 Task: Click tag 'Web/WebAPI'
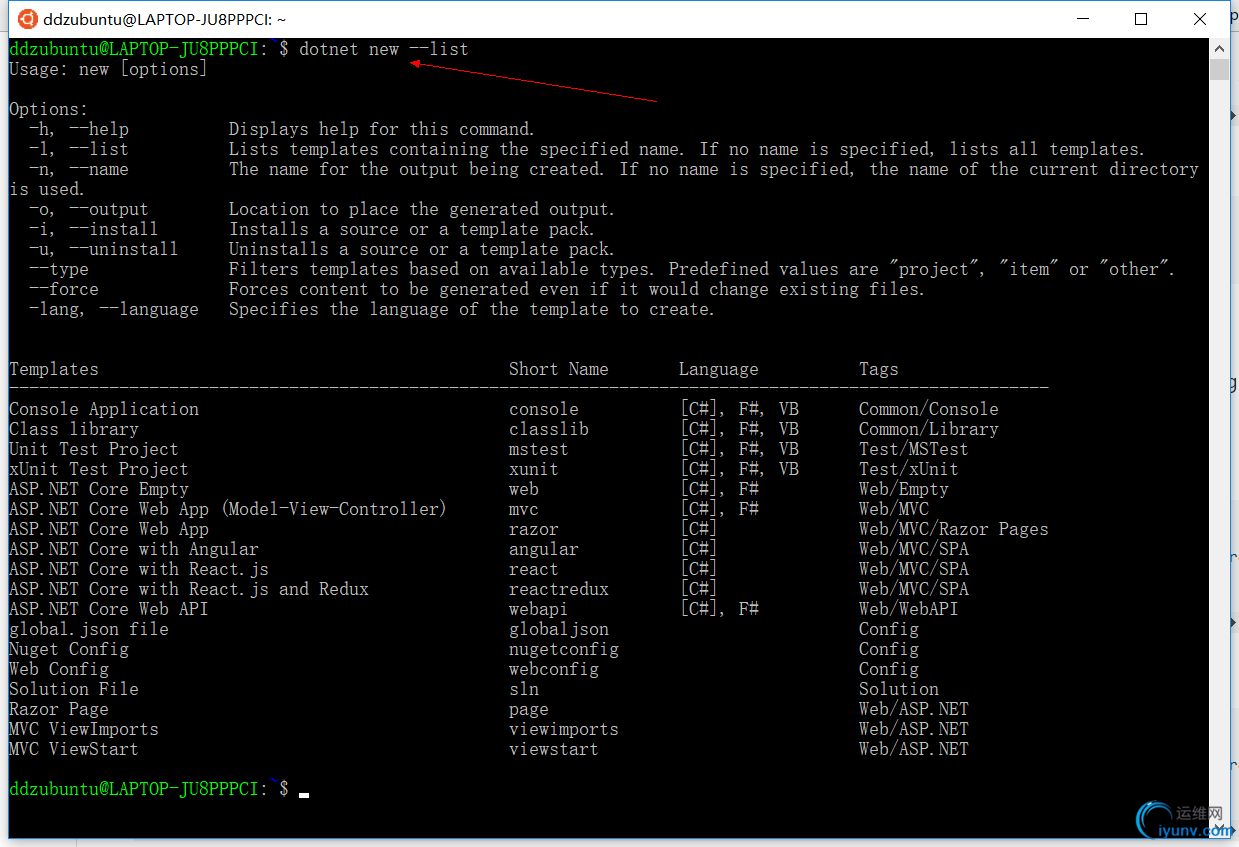[909, 609]
